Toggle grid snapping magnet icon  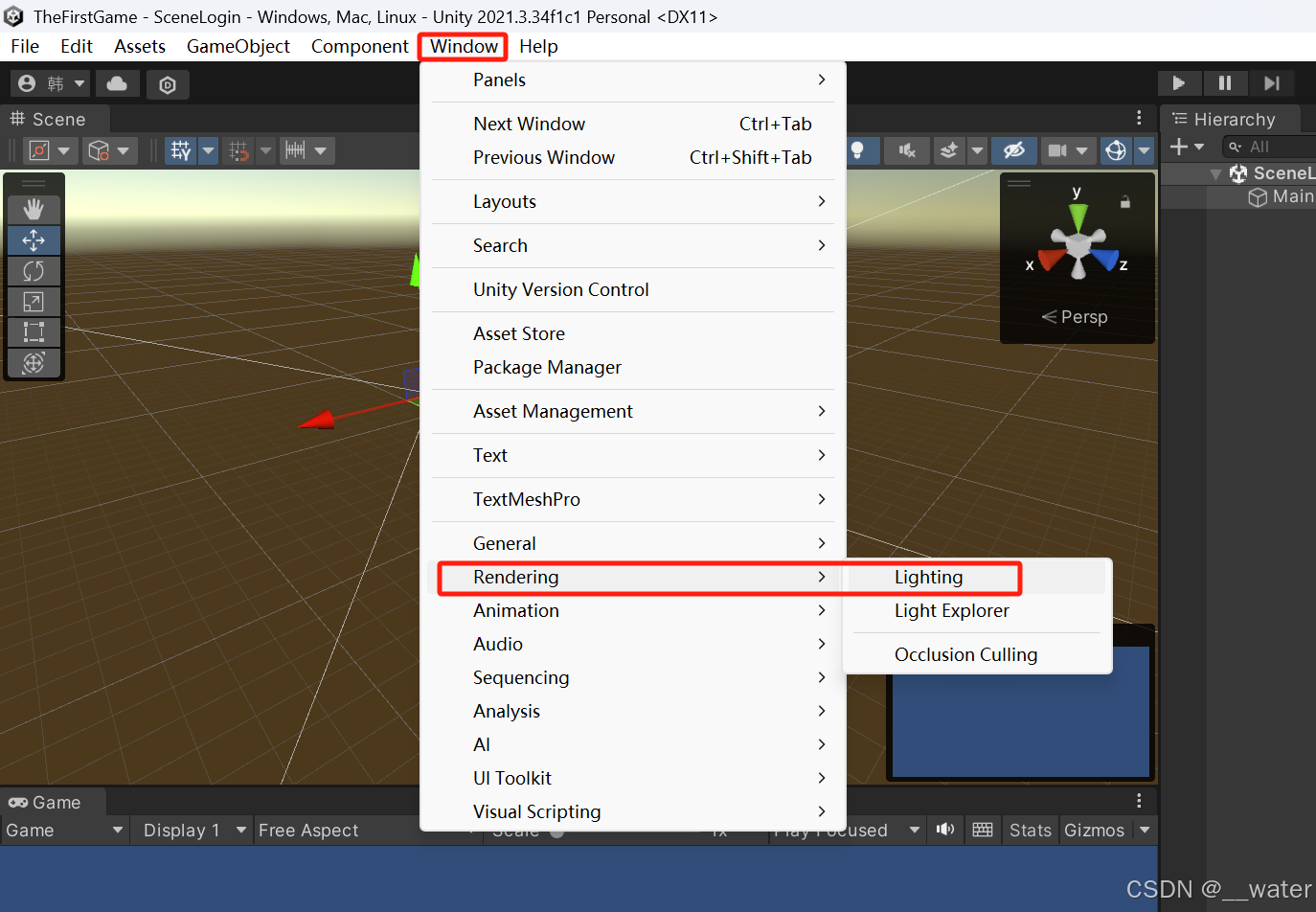point(238,150)
